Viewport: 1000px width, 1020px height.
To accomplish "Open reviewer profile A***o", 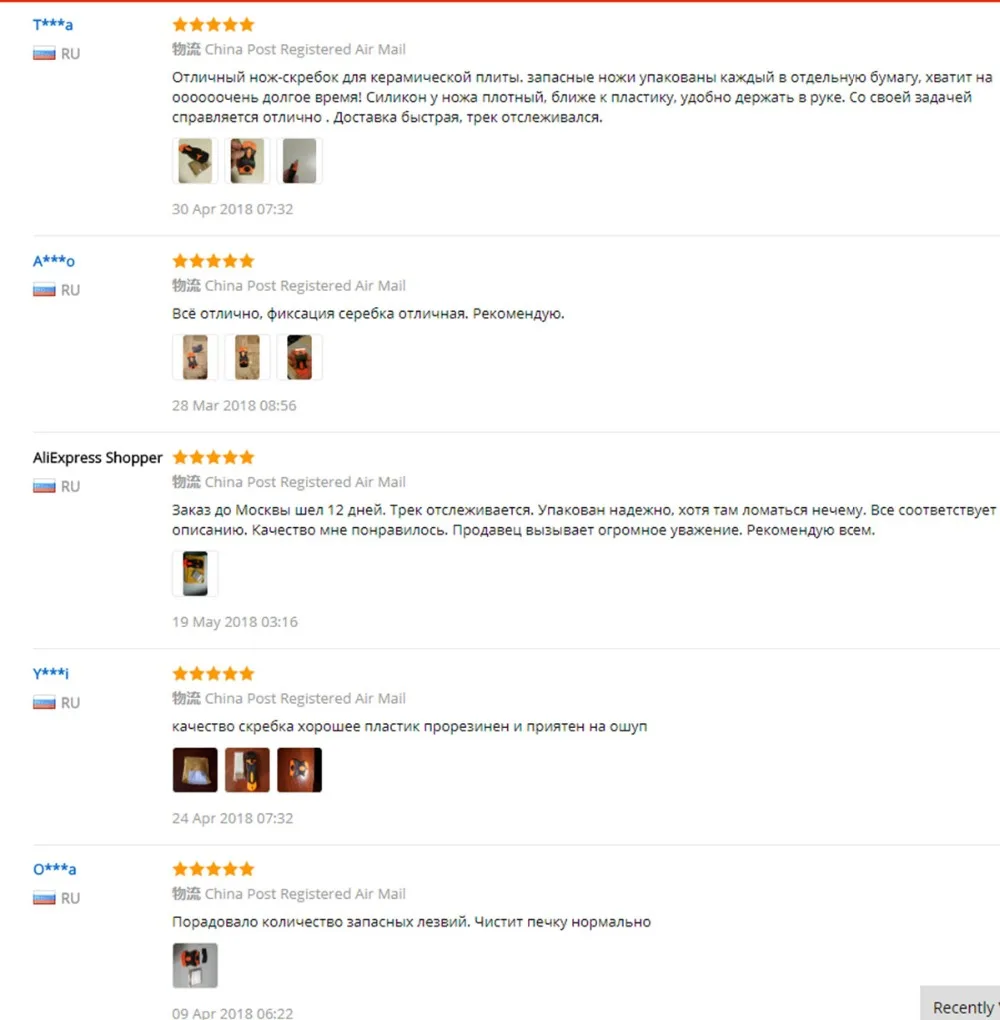I will pos(54,262).
